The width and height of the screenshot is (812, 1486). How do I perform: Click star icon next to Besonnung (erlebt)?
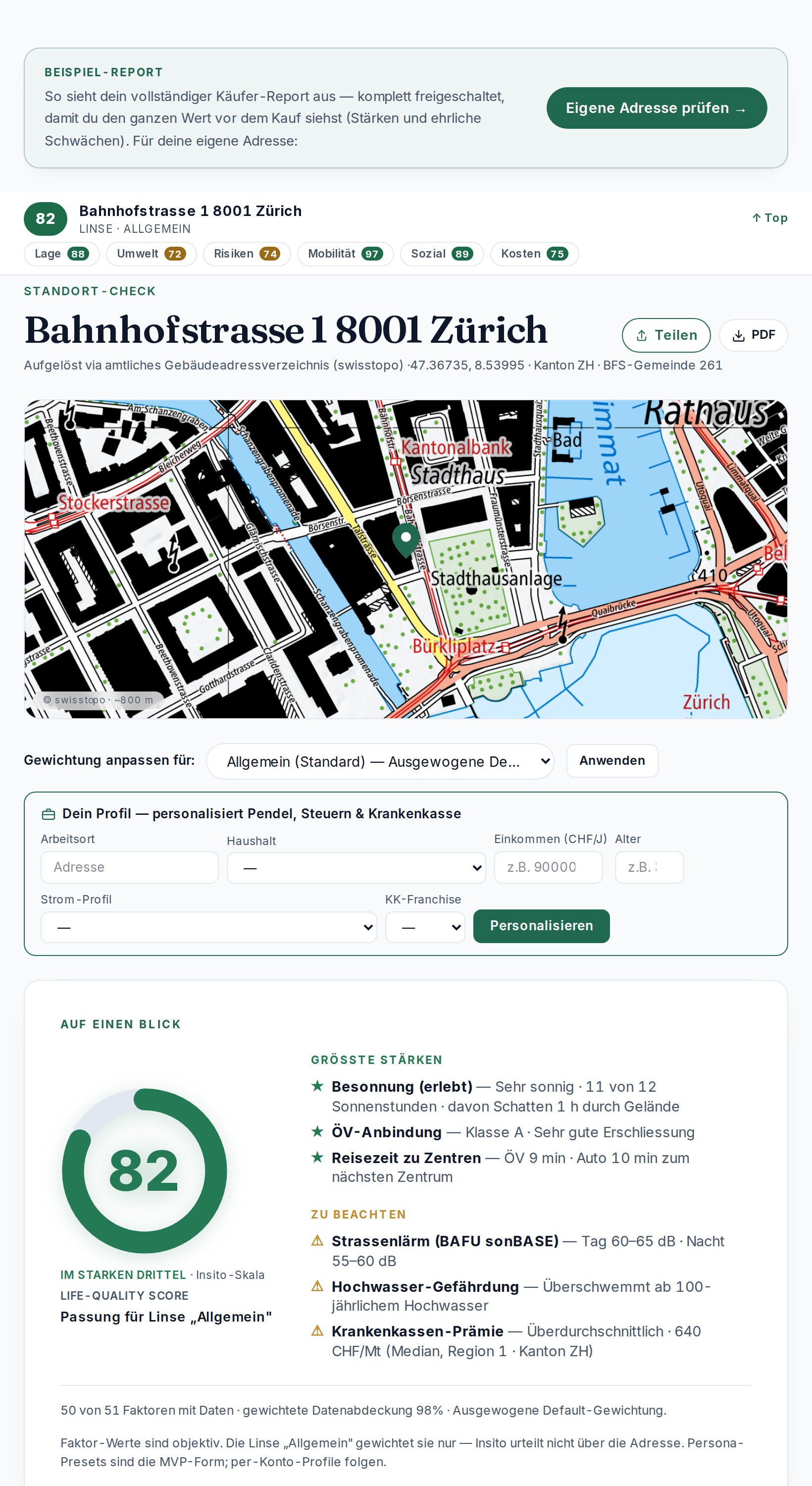click(317, 1086)
